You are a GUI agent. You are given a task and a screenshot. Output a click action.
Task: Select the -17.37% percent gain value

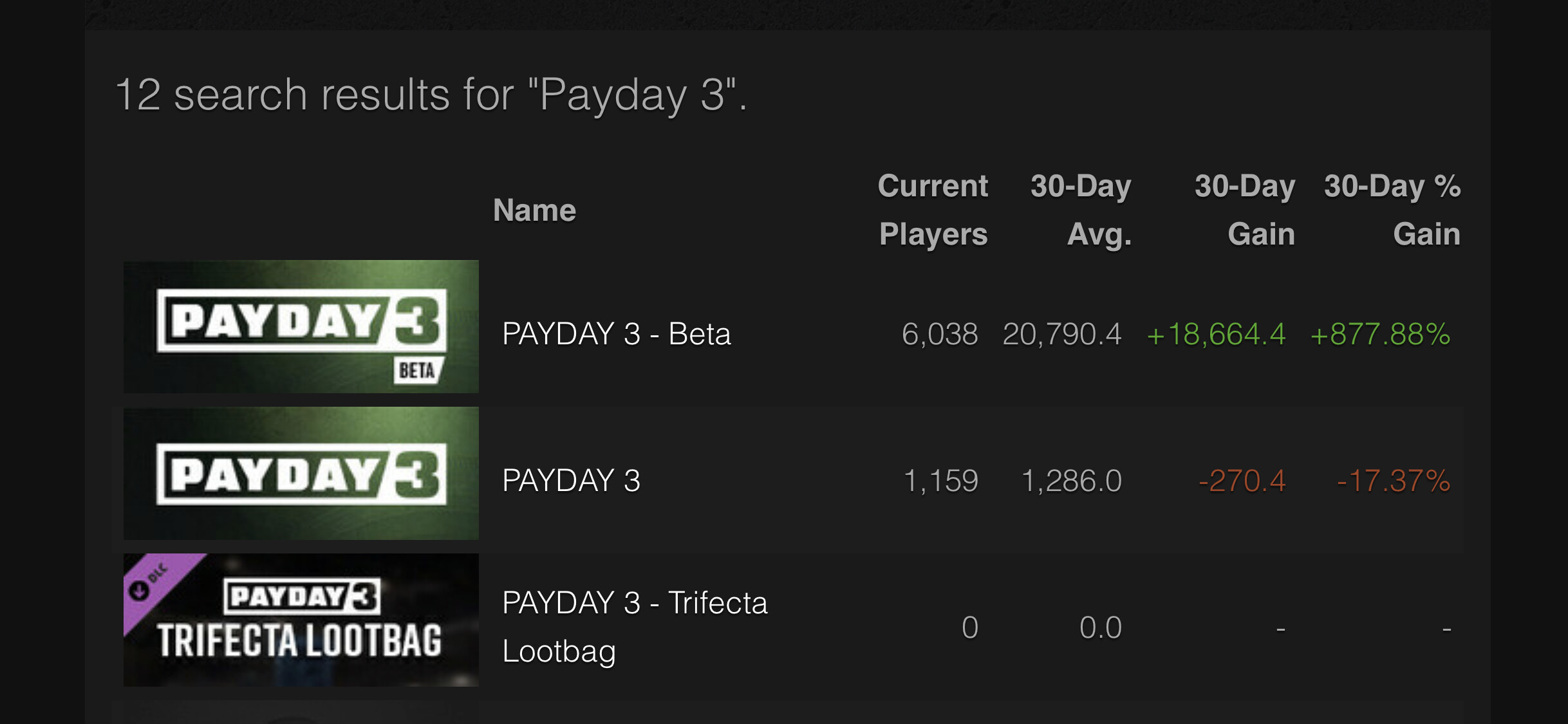(x=1394, y=481)
